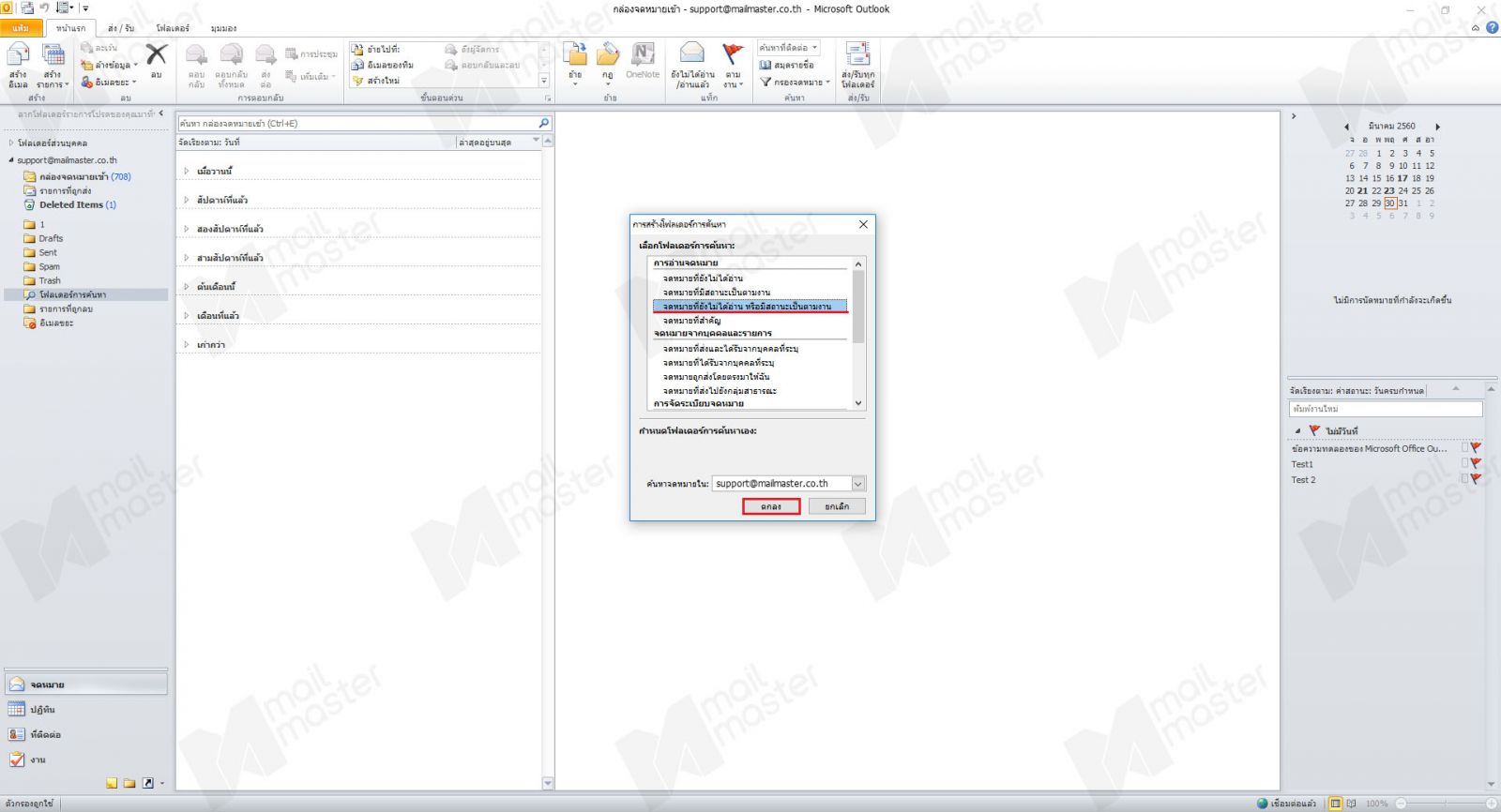
Task: Expand the สัปดาห์ที่แล้ว (Last week) message group
Action: (187, 200)
